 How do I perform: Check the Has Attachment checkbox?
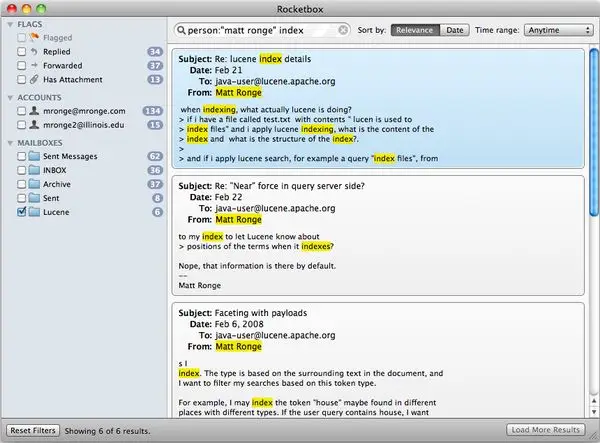pyautogui.click(x=21, y=80)
